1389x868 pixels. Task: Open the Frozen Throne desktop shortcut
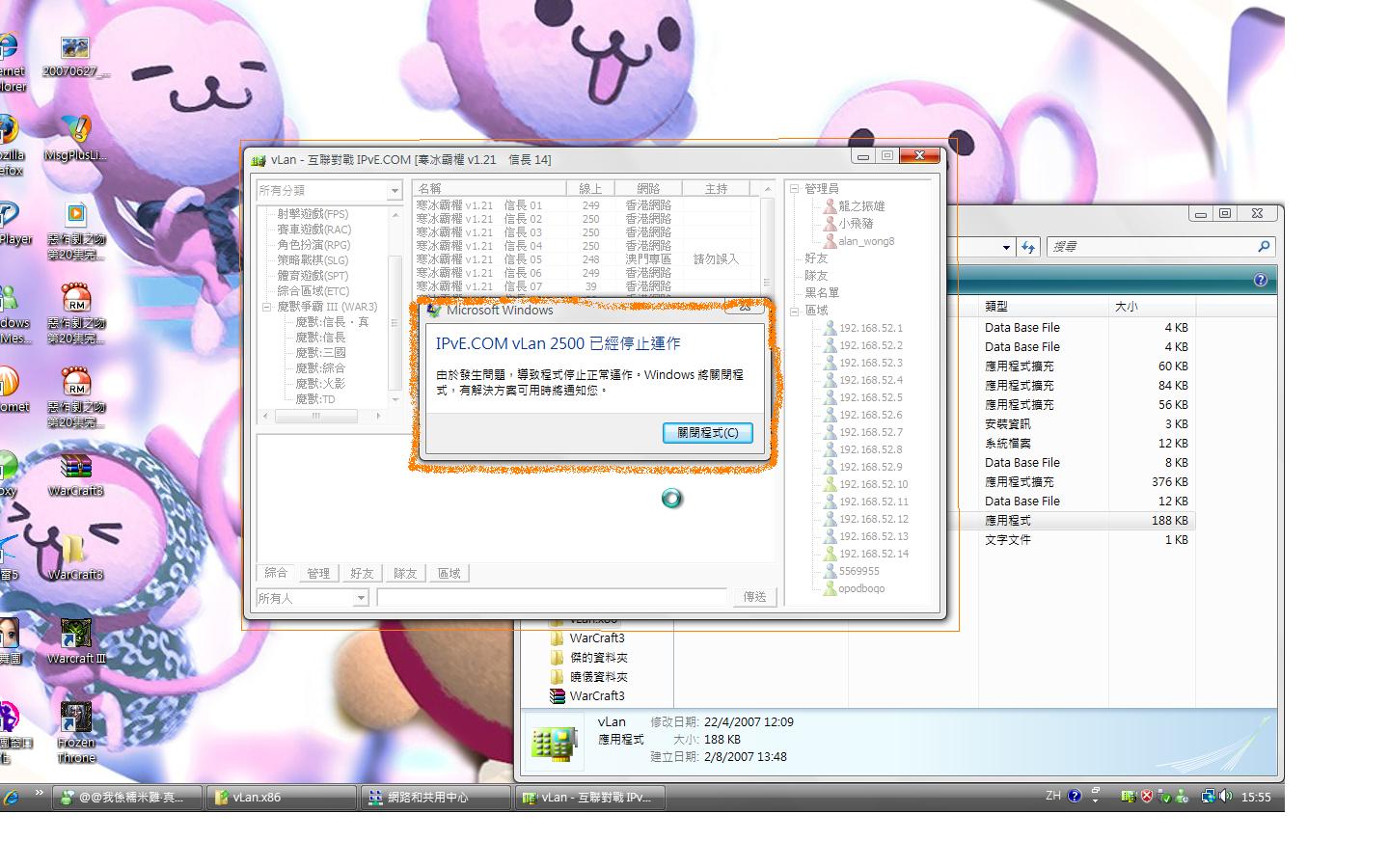[x=75, y=717]
